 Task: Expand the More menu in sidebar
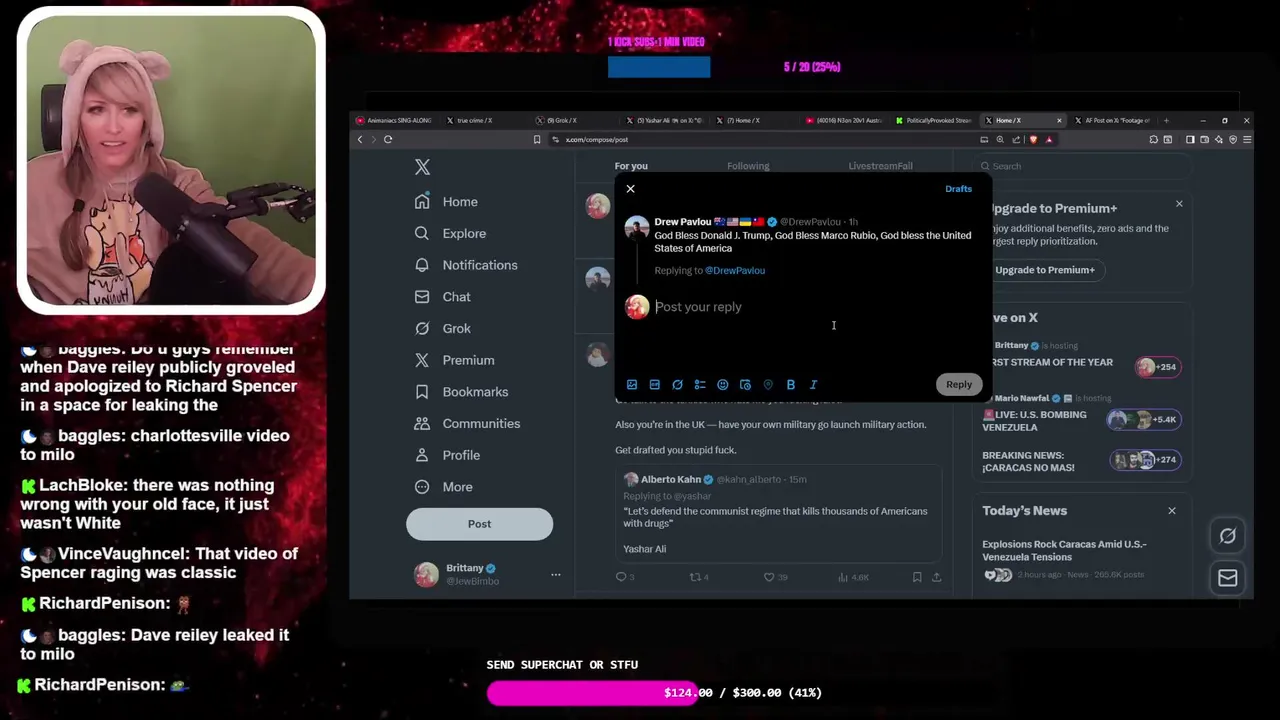(443, 487)
